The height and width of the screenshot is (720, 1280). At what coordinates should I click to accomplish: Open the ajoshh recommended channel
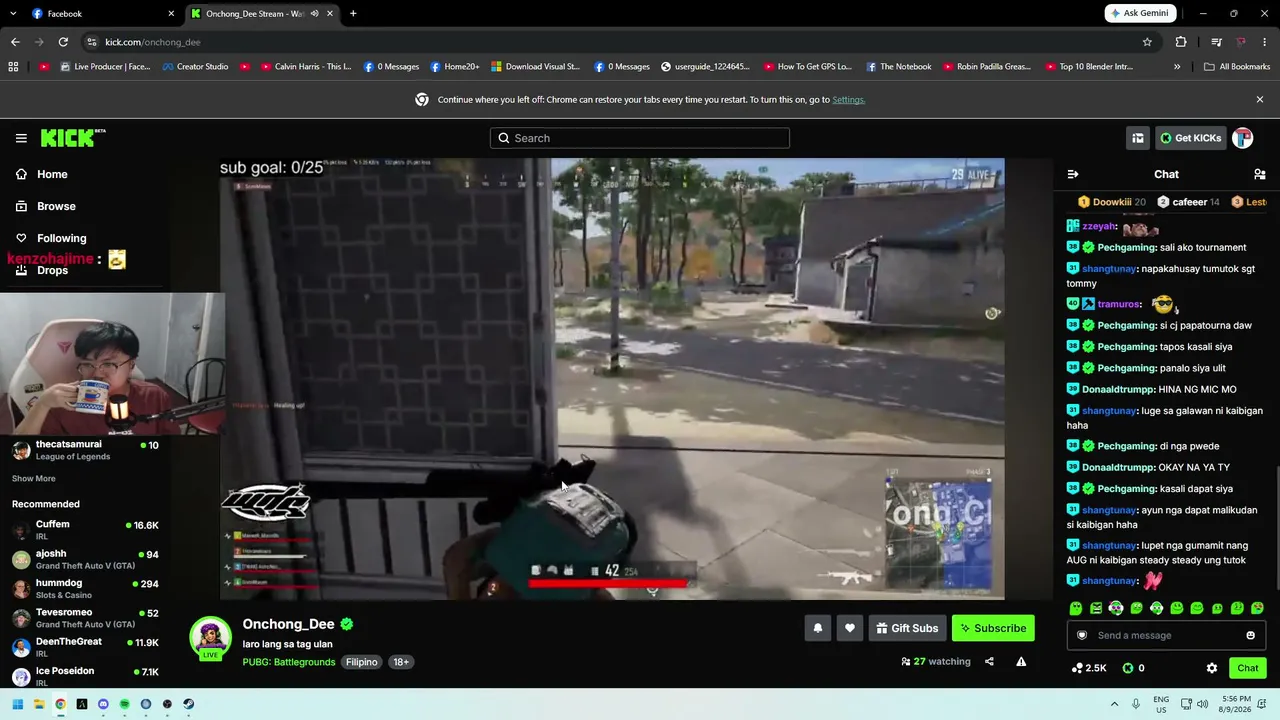pyautogui.click(x=85, y=558)
